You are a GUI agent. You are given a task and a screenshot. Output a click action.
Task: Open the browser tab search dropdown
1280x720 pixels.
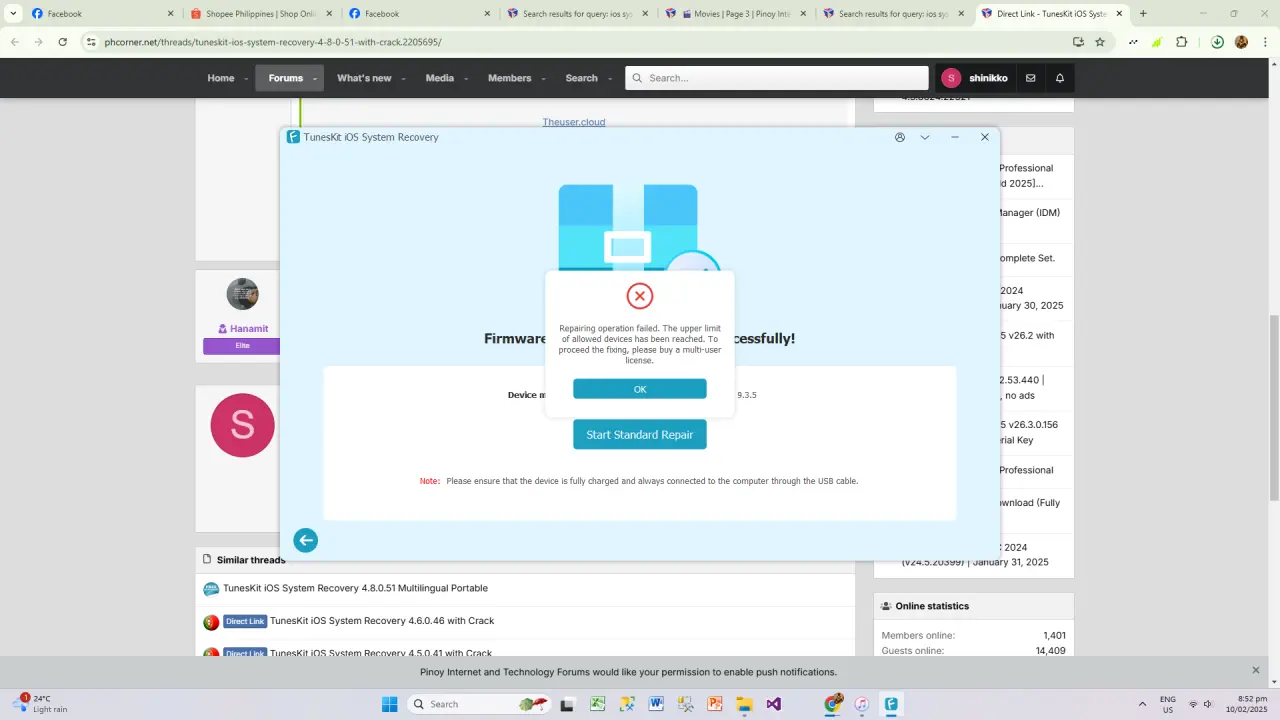(13, 14)
